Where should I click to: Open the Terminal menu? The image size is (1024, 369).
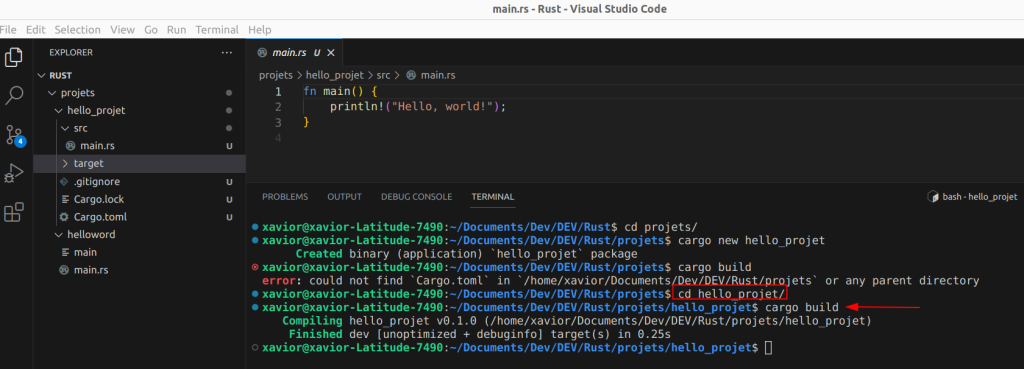[x=217, y=30]
